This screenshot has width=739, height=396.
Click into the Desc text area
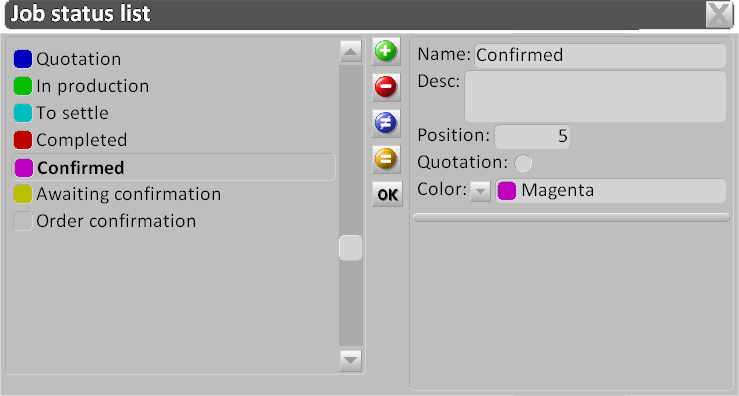(x=595, y=97)
